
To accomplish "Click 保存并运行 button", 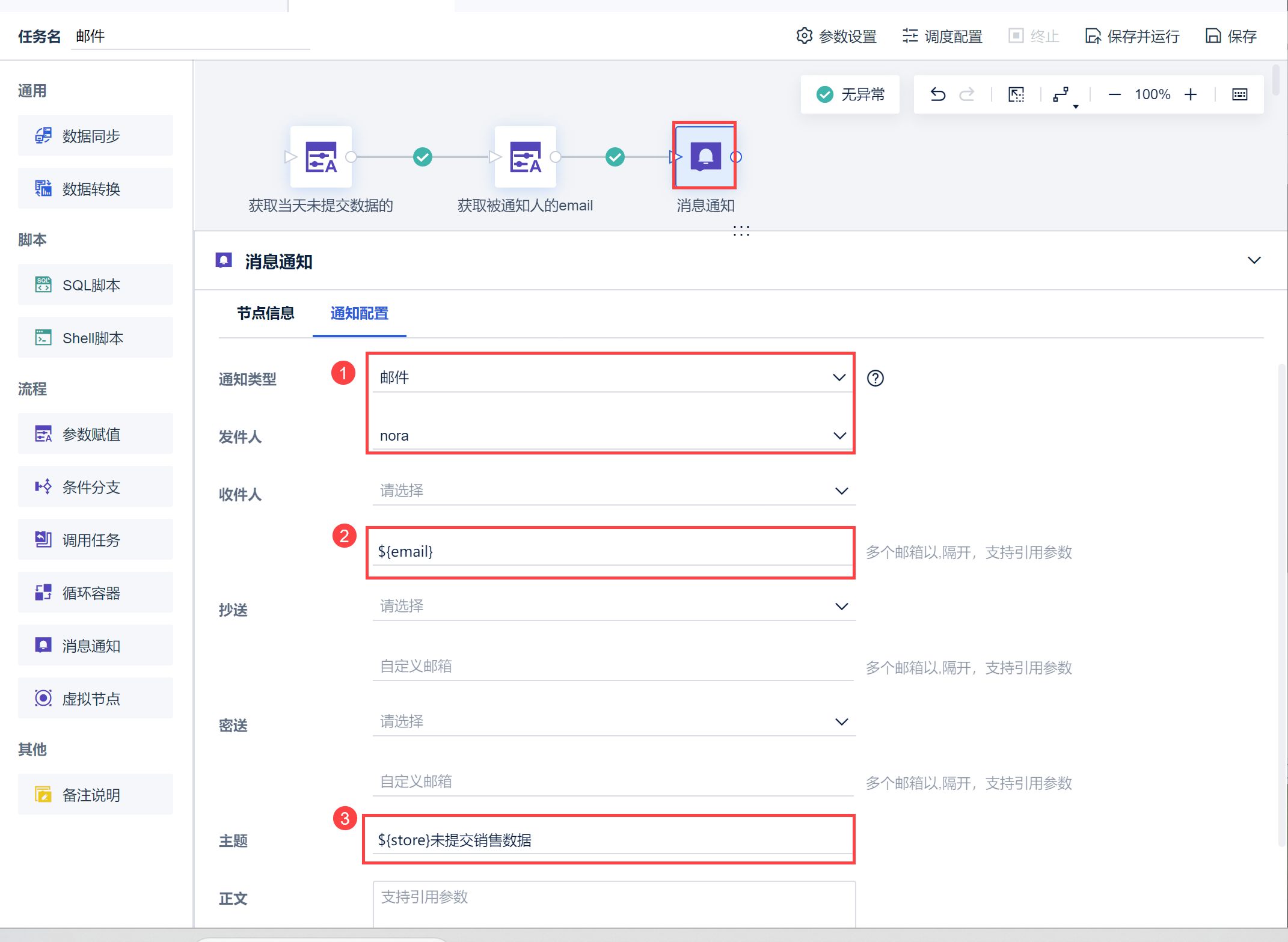I will click(1132, 37).
